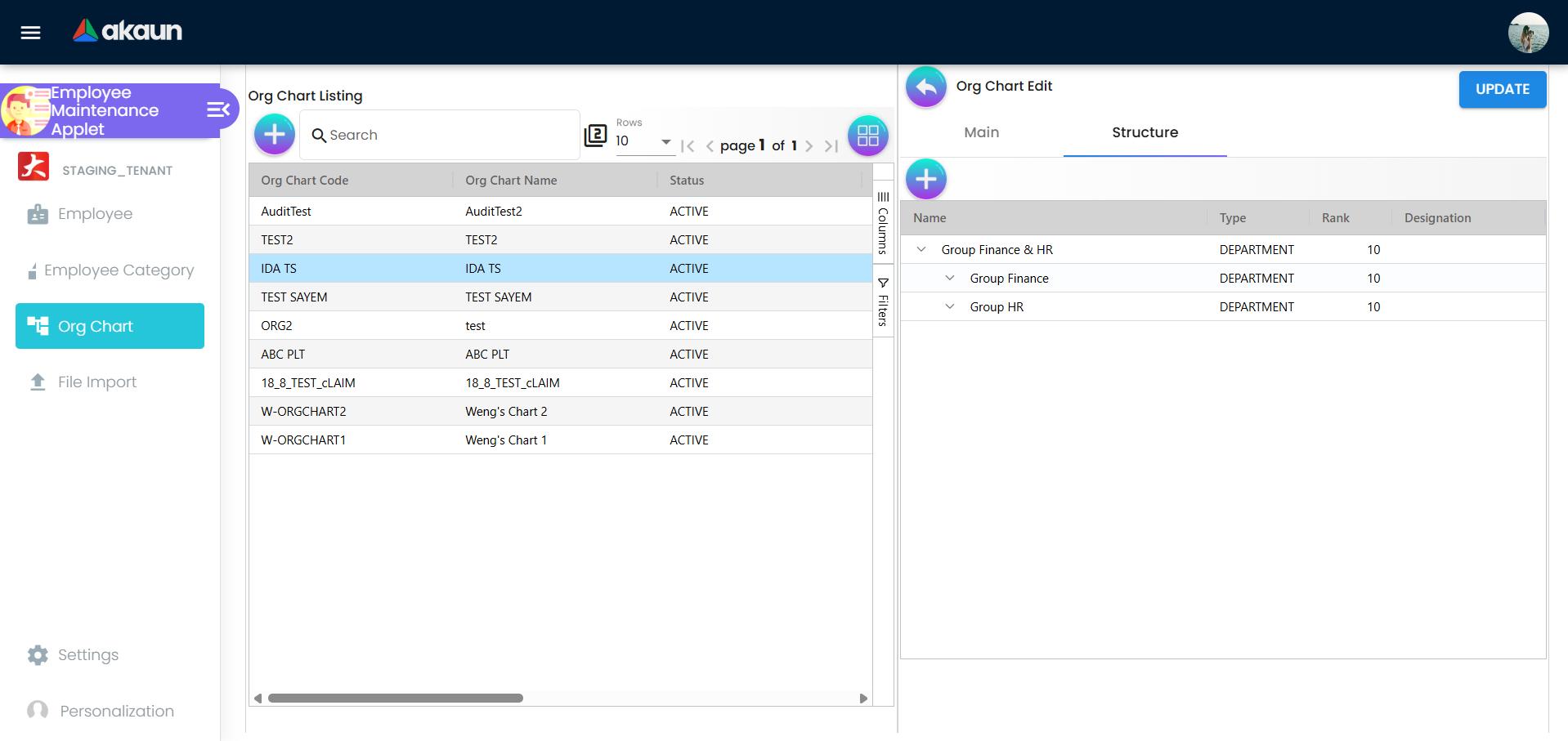
Task: Open the Columns side panel
Action: [x=883, y=223]
